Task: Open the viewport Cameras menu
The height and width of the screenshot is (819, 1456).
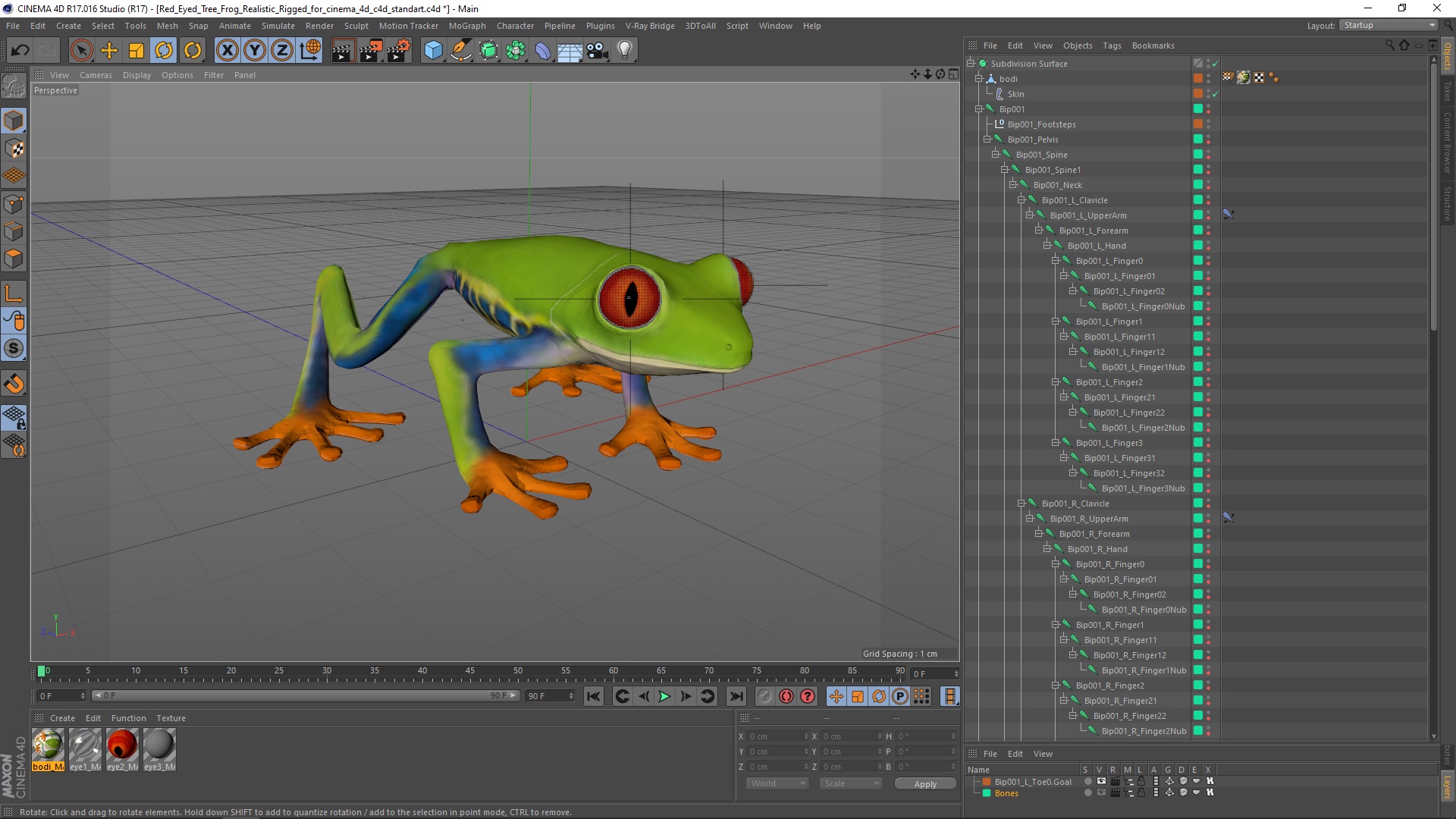Action: [96, 75]
